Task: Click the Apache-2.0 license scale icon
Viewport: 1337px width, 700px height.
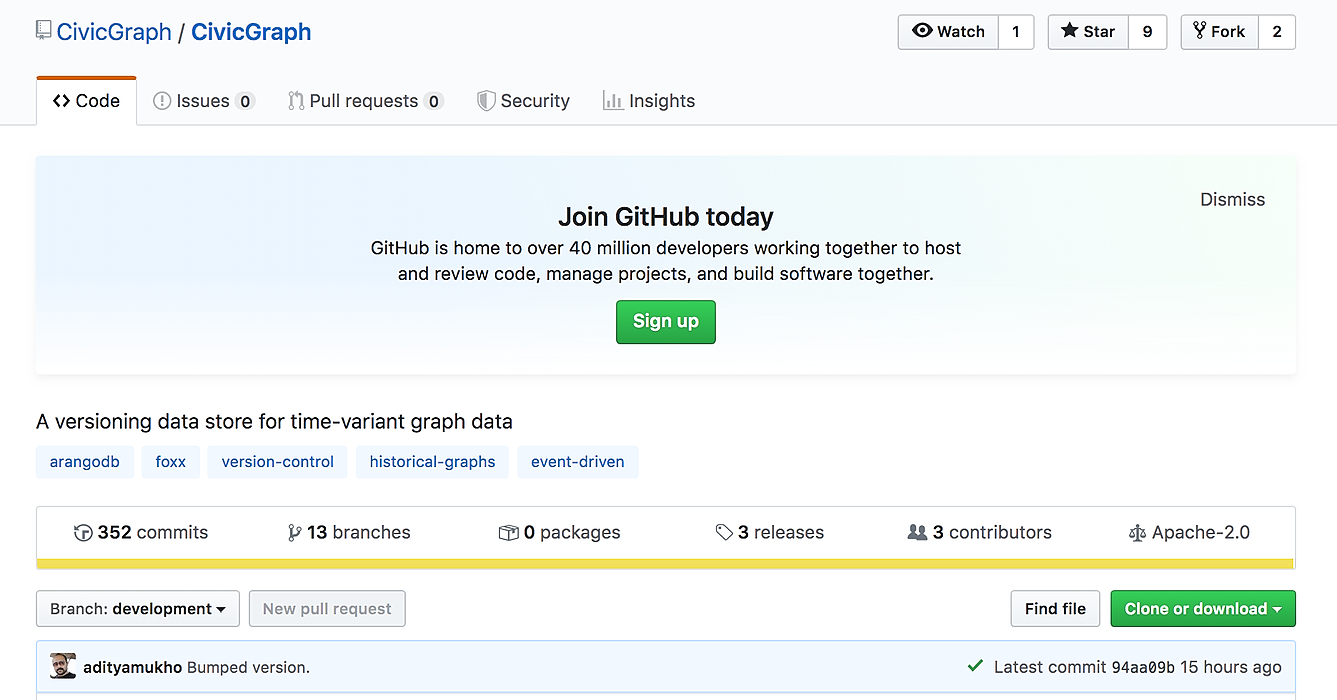Action: click(1137, 533)
